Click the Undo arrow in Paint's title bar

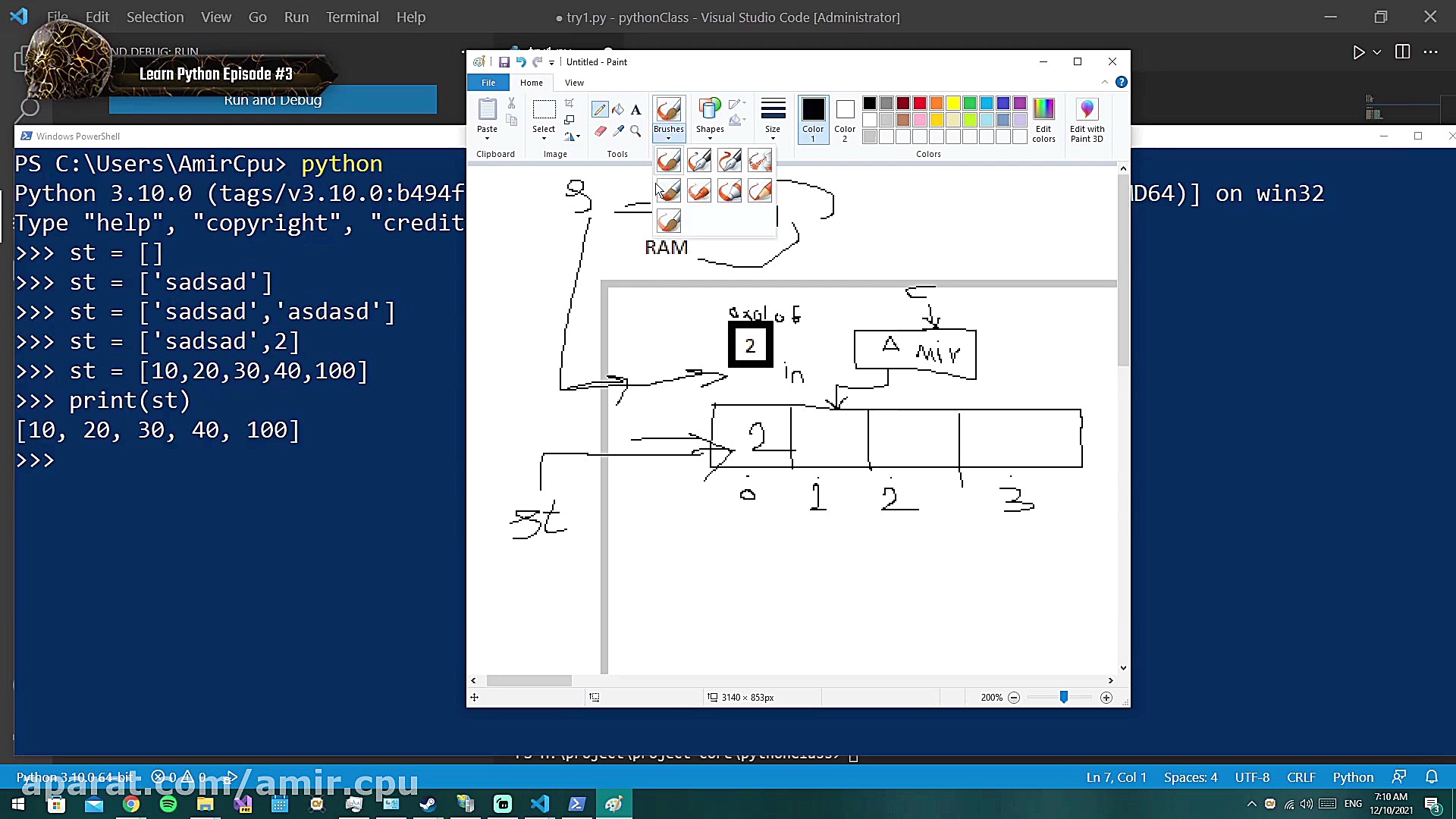coord(521,62)
